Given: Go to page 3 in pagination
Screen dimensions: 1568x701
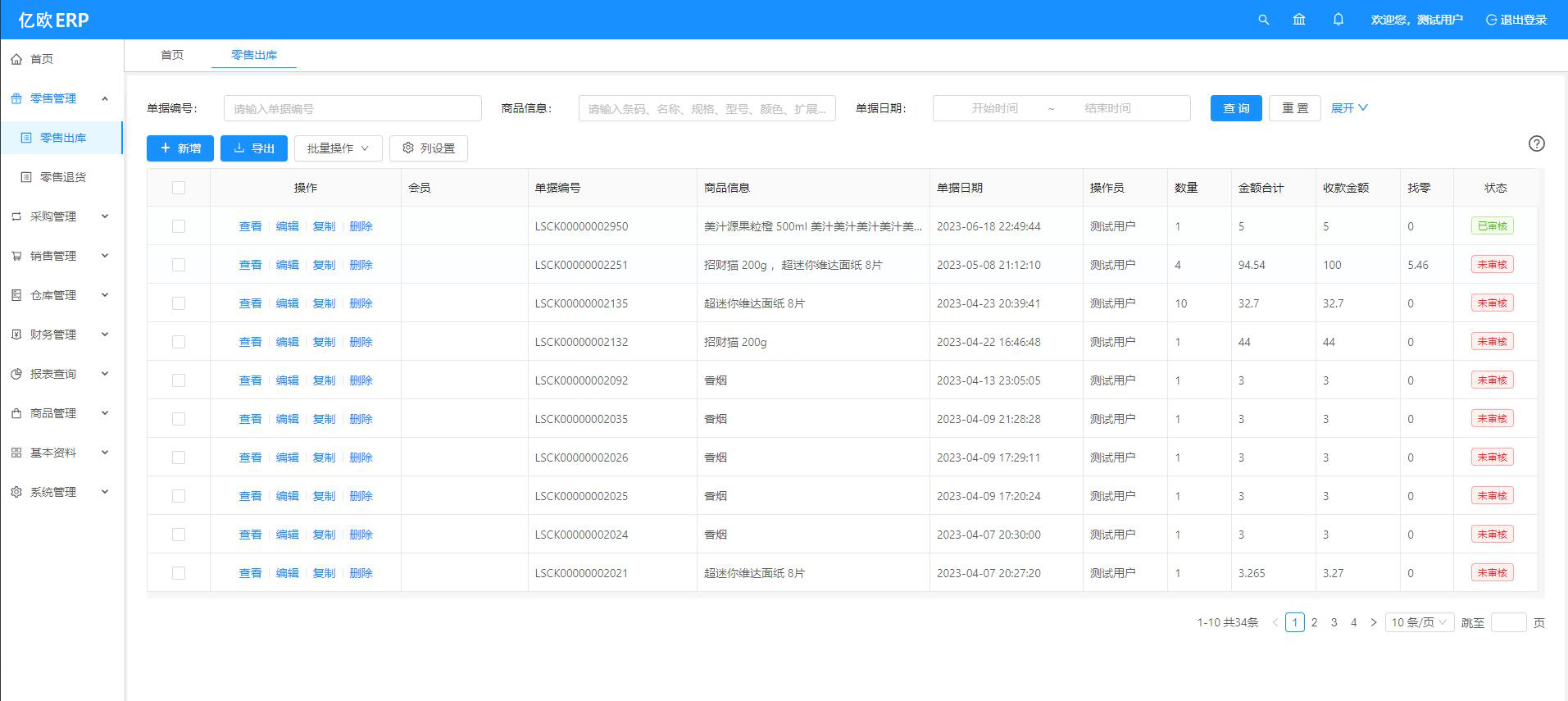Looking at the screenshot, I should (1334, 622).
